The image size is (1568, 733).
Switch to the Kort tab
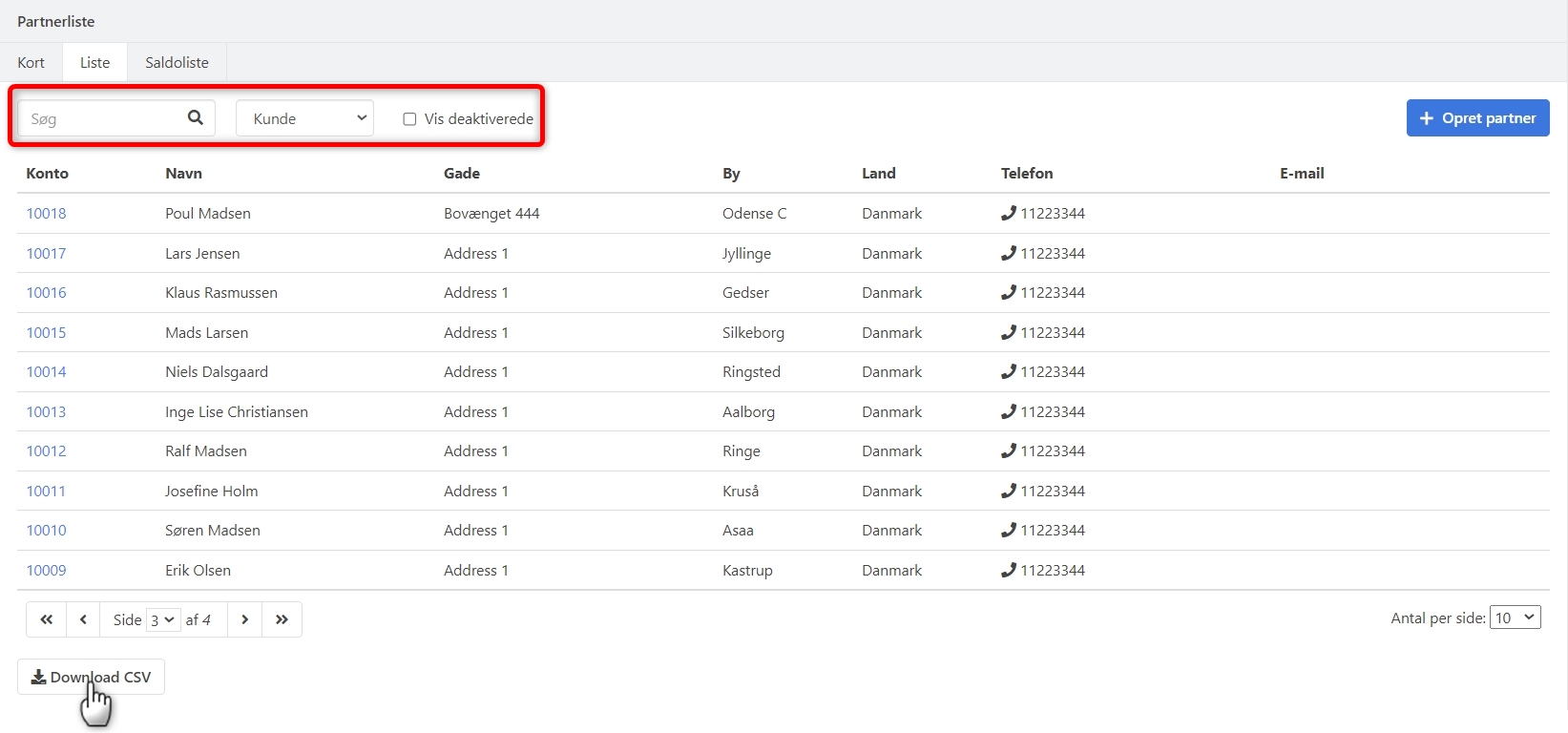coord(31,62)
